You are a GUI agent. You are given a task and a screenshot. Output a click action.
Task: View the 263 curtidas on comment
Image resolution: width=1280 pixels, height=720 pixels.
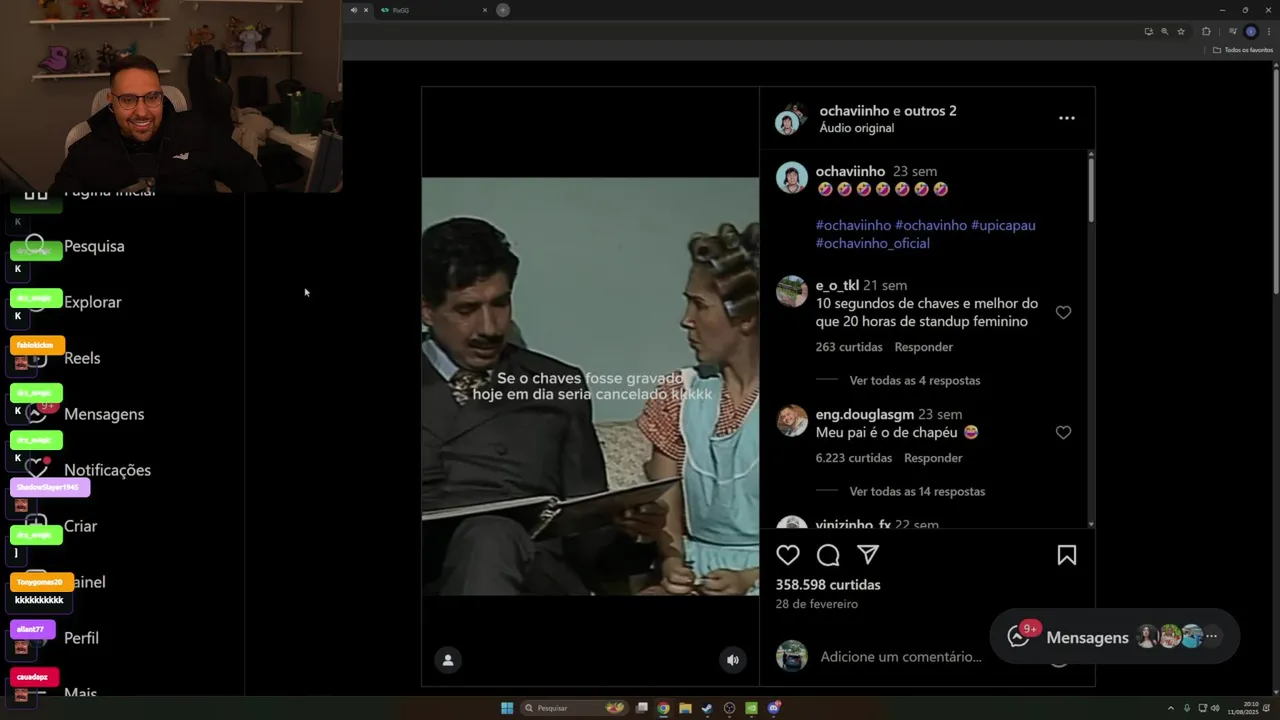click(849, 347)
